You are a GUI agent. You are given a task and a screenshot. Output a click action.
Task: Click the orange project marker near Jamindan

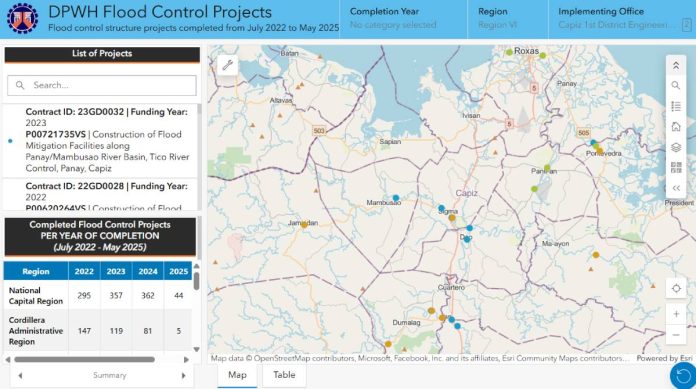click(304, 225)
